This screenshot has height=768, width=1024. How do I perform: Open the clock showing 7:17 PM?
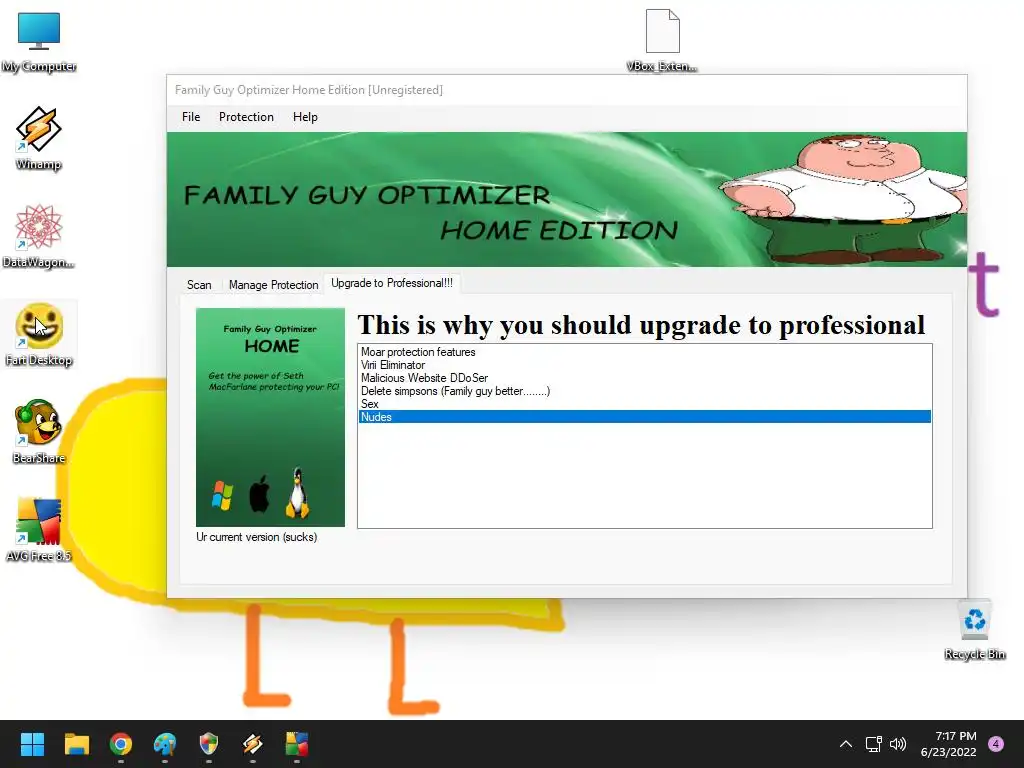pyautogui.click(x=949, y=744)
